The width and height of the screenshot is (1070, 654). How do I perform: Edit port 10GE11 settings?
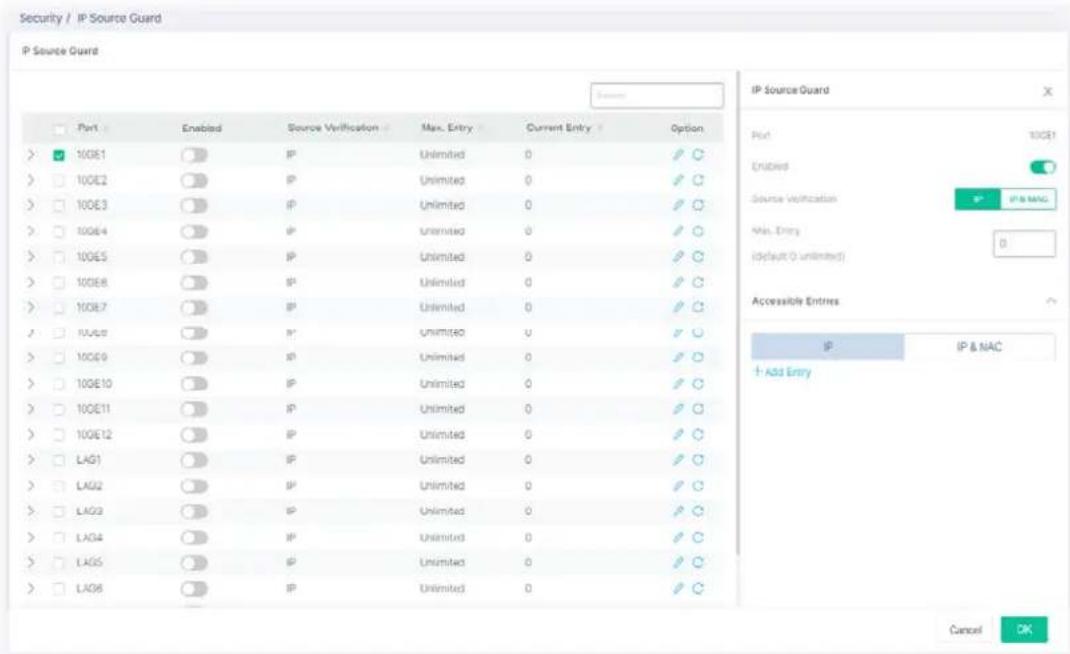678,409
